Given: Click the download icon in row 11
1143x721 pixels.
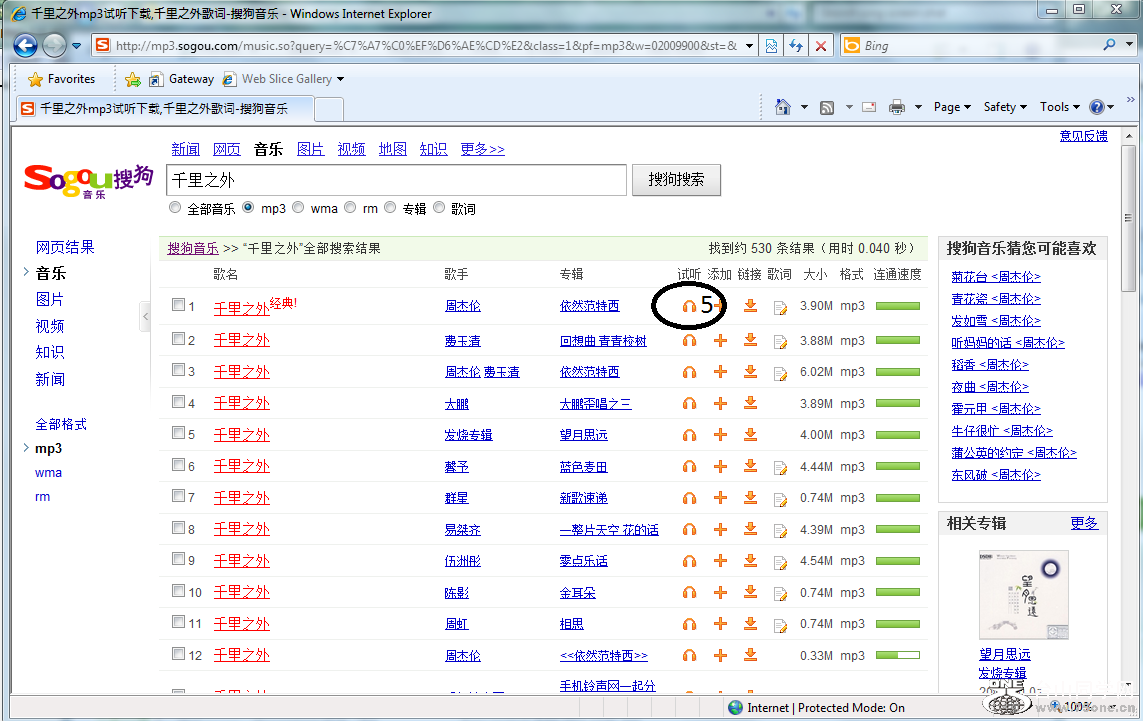Looking at the screenshot, I should [750, 624].
